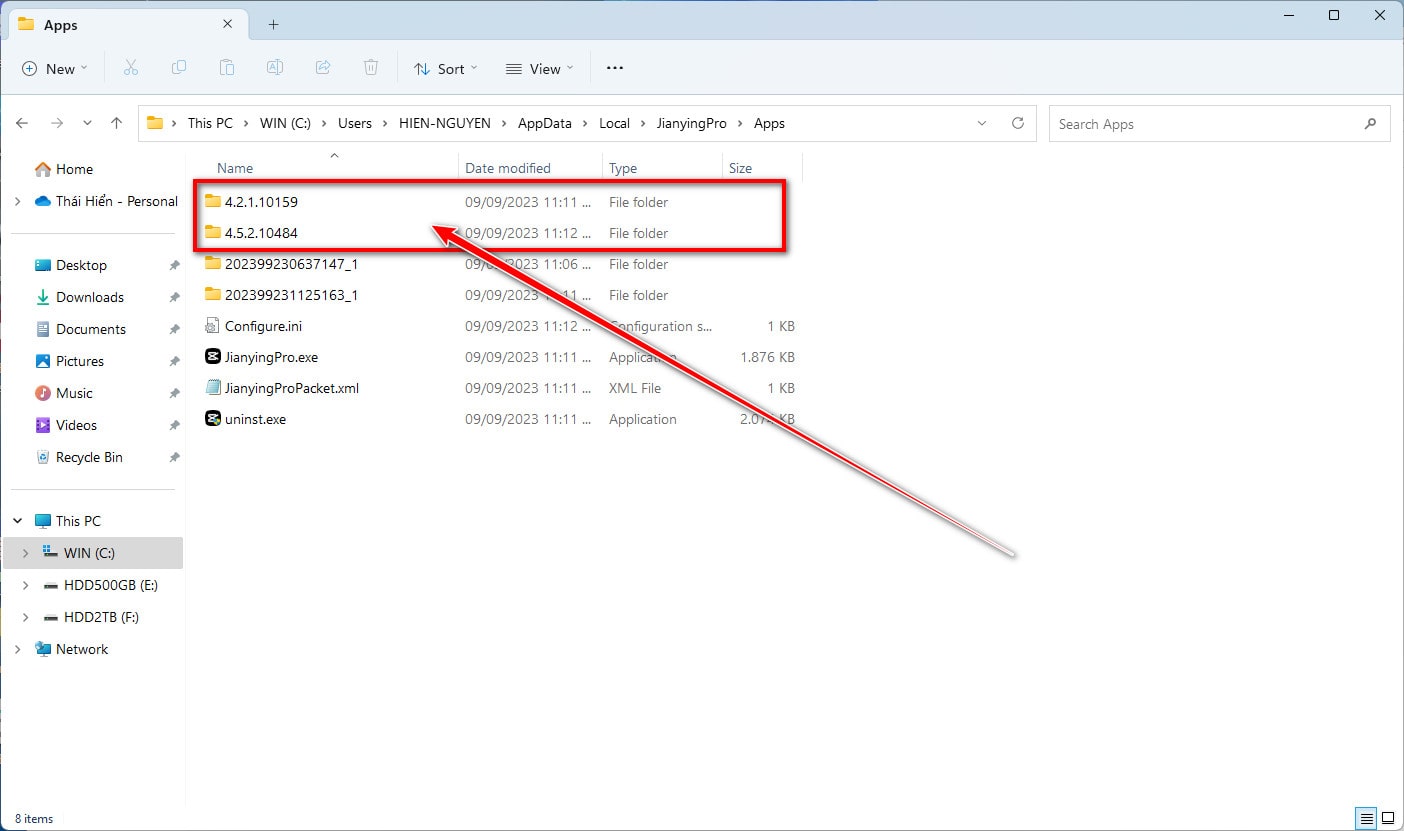Navigate to Users in breadcrumb path
Image resolution: width=1404 pixels, height=831 pixels.
tap(355, 123)
